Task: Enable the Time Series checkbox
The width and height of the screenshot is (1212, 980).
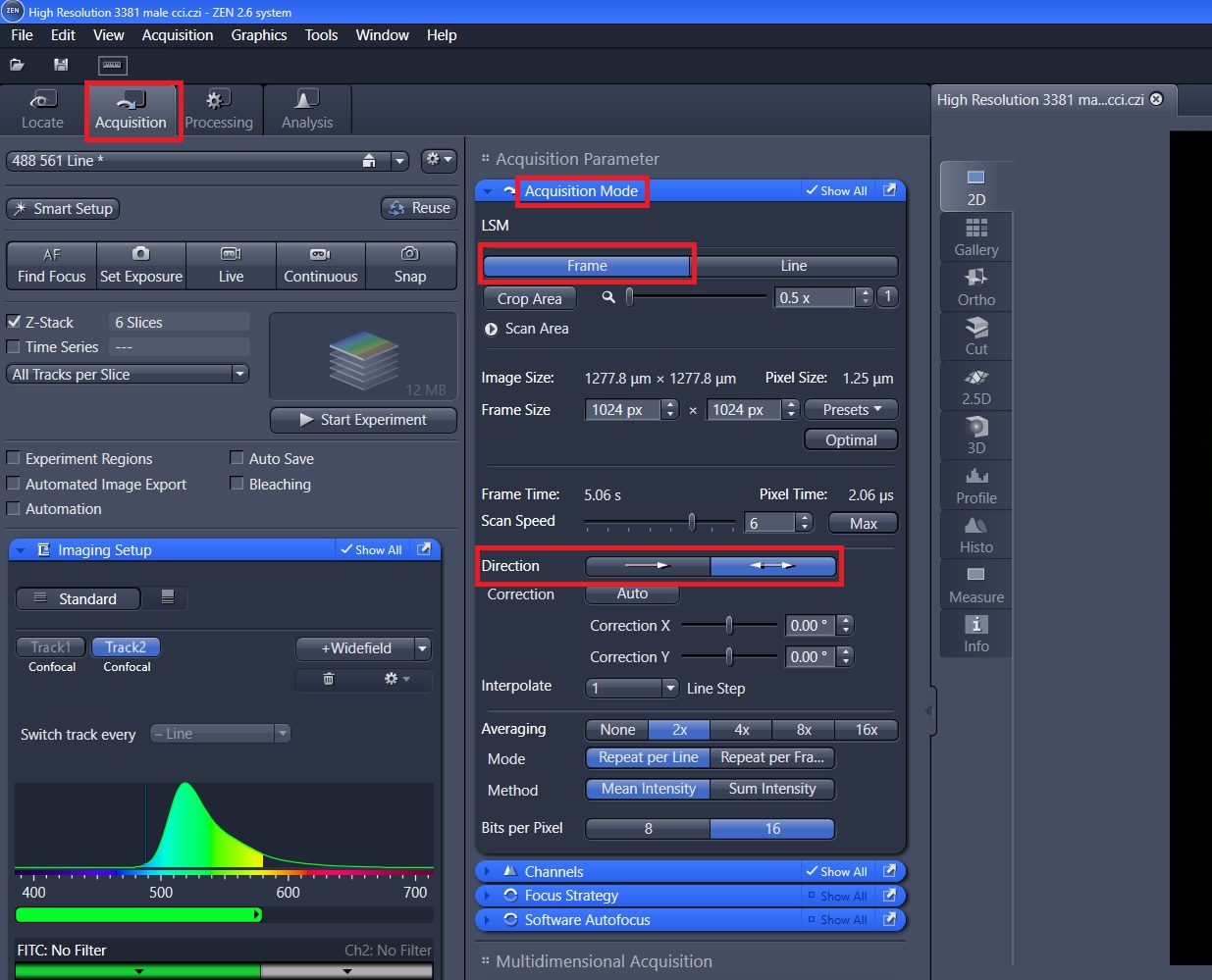Action: pos(14,347)
